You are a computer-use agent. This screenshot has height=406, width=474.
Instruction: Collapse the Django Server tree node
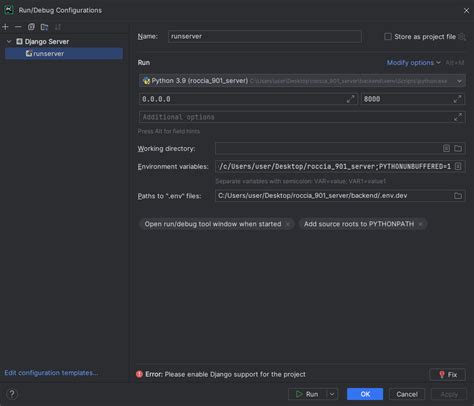tap(9, 41)
